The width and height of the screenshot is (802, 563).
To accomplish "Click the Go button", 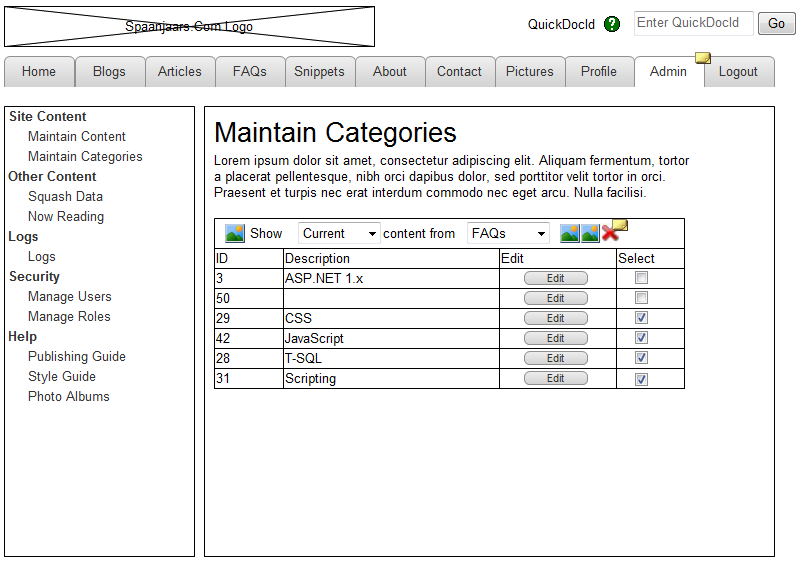I will [x=776, y=24].
